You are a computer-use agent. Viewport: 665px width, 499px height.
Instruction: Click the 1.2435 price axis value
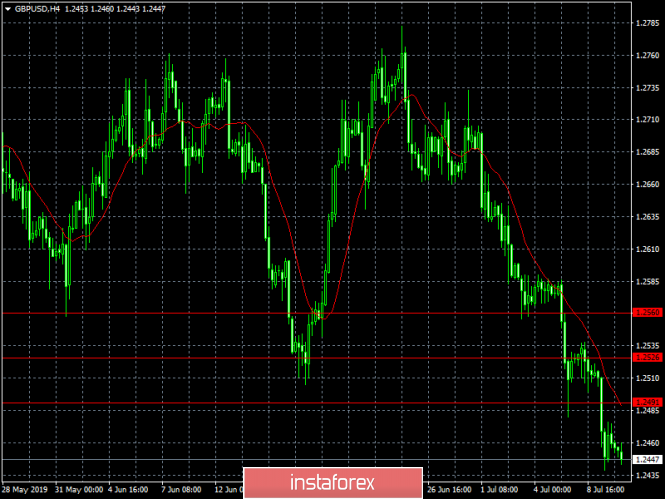648,475
